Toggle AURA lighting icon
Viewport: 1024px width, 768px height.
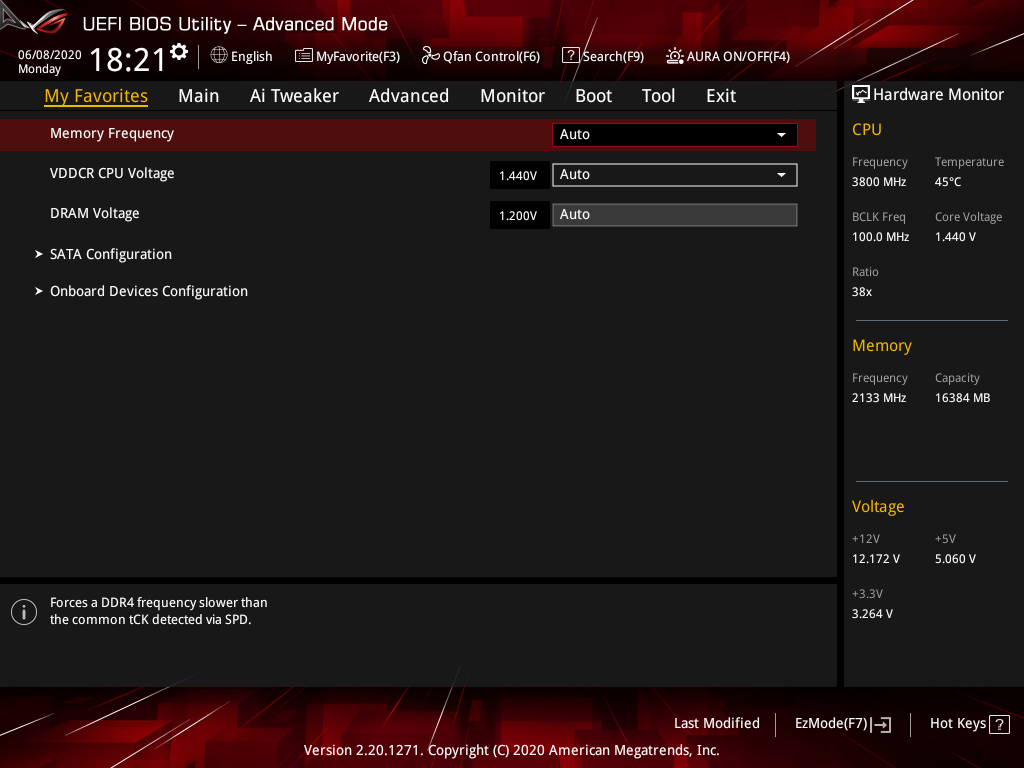pyautogui.click(x=675, y=56)
